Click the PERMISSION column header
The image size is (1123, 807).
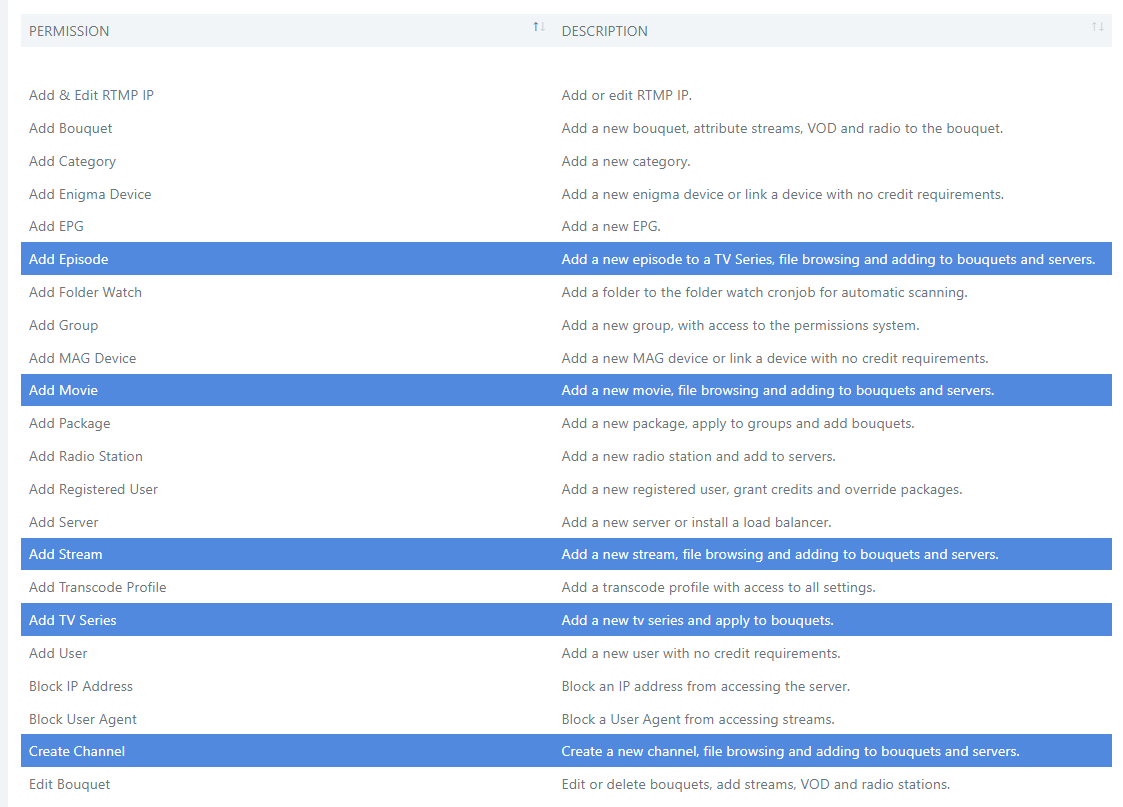287,31
